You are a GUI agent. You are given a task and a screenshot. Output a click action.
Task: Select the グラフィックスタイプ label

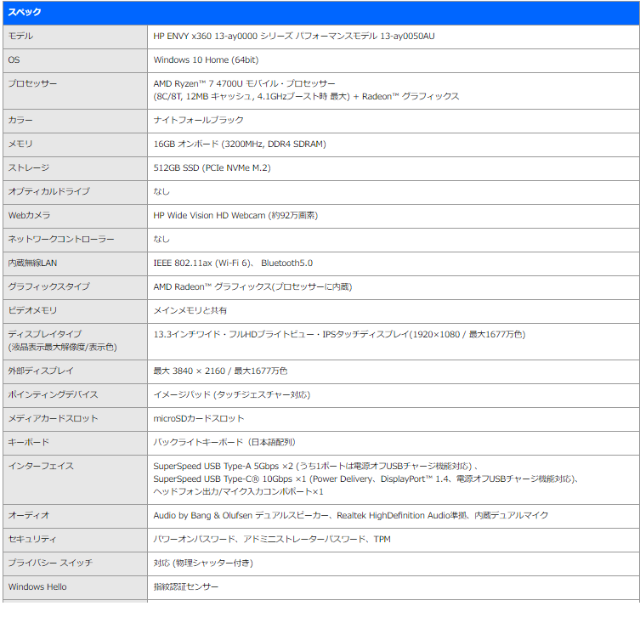(49, 287)
